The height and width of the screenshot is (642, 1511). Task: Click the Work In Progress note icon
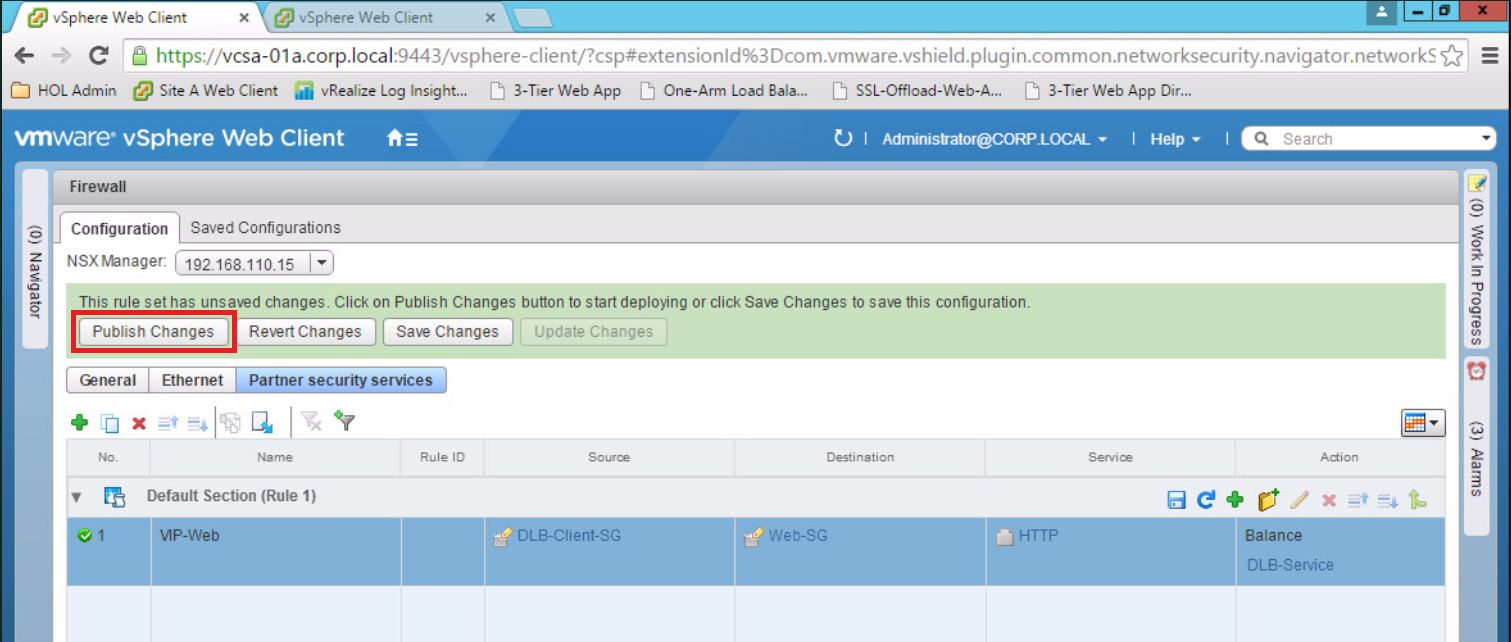pyautogui.click(x=1477, y=182)
